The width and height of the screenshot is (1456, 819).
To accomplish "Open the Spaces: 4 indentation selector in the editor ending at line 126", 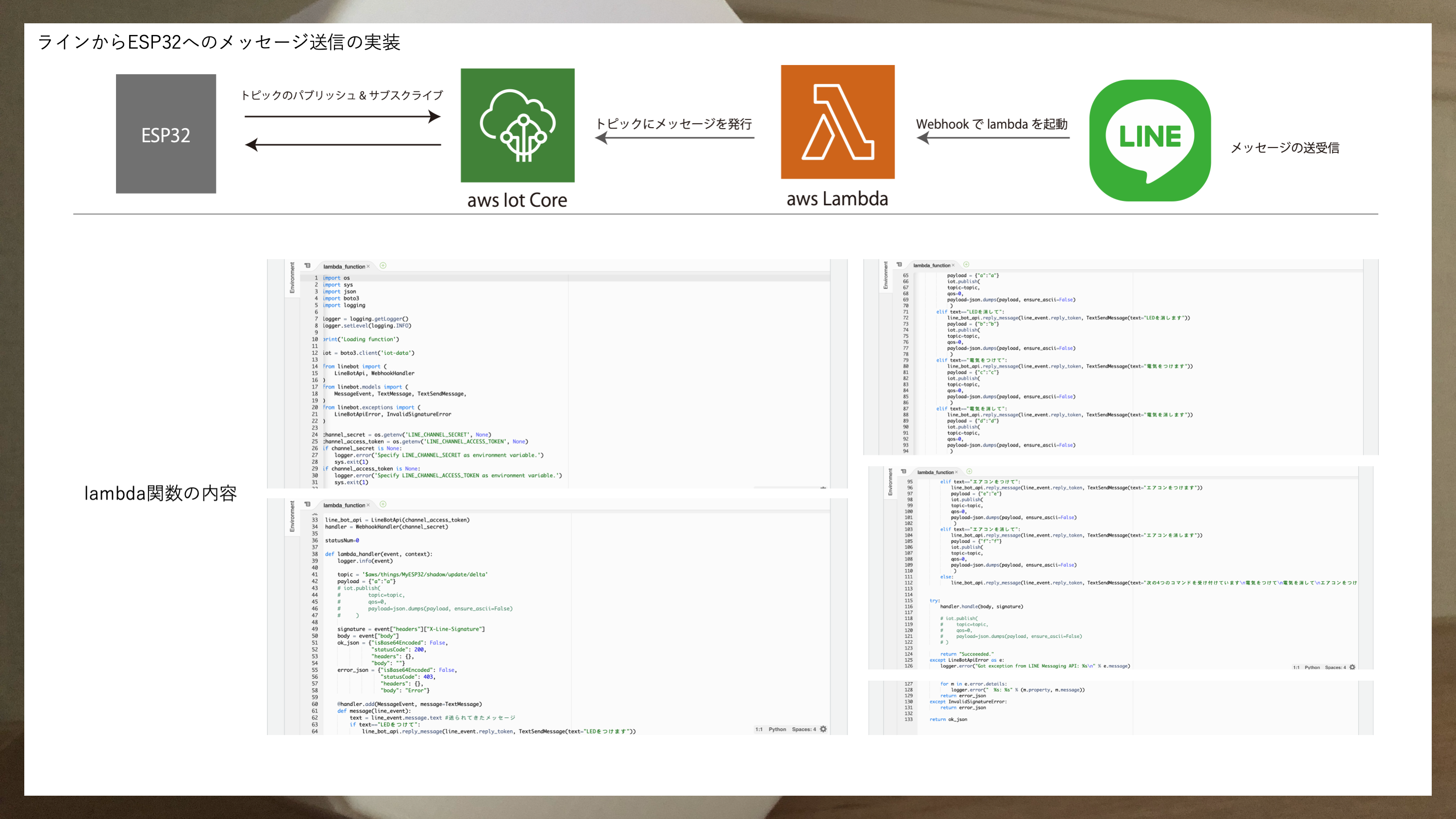I will pyautogui.click(x=1335, y=668).
